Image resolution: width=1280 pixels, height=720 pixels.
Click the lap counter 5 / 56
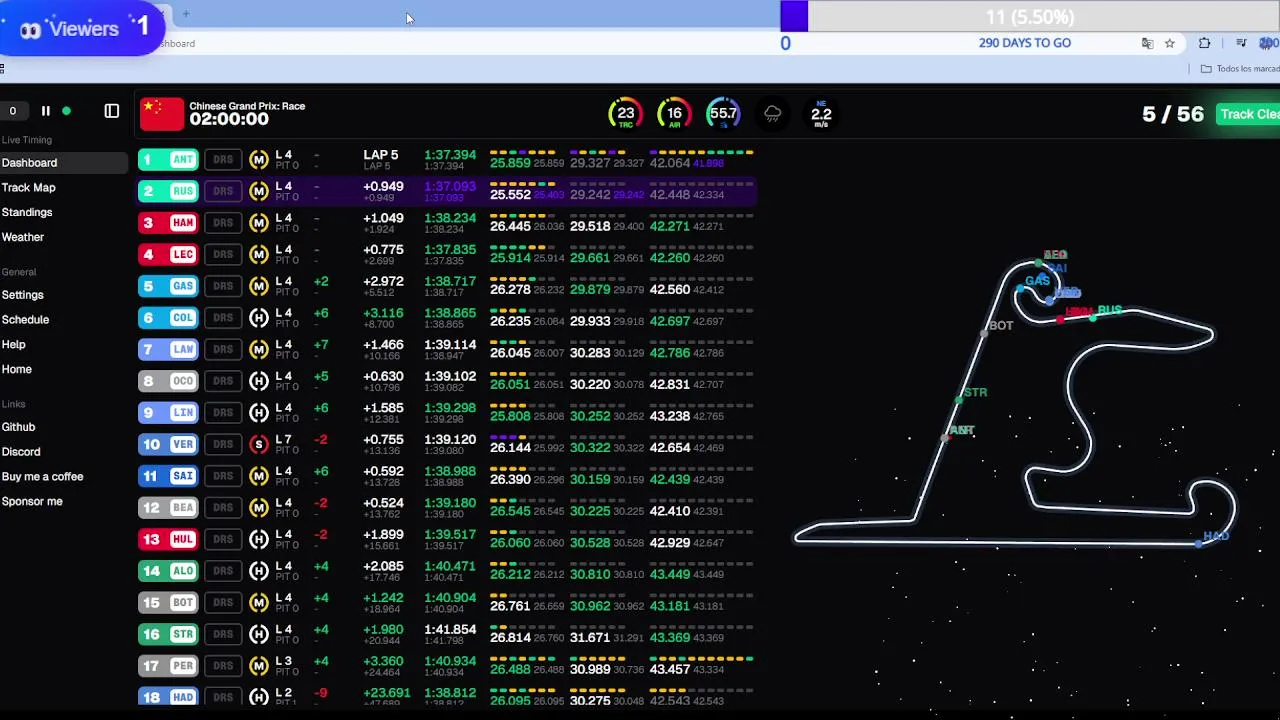pyautogui.click(x=1173, y=114)
